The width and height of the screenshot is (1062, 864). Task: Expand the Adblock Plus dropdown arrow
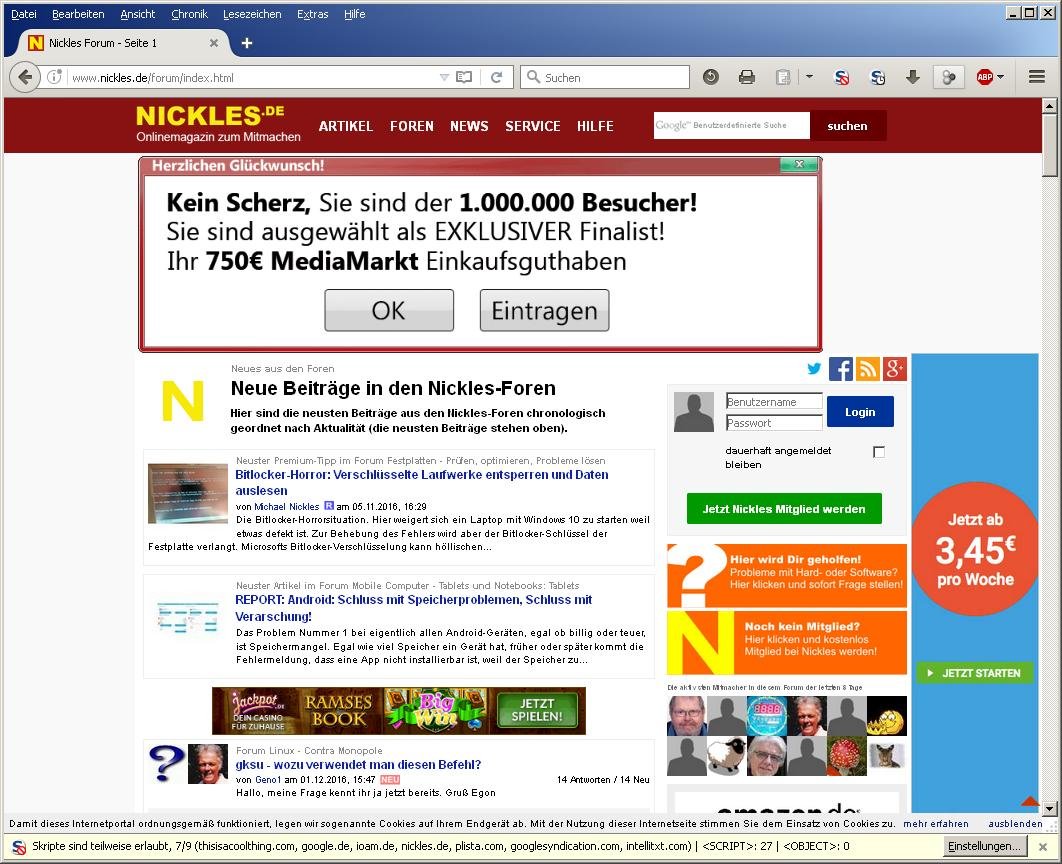coord(1000,77)
